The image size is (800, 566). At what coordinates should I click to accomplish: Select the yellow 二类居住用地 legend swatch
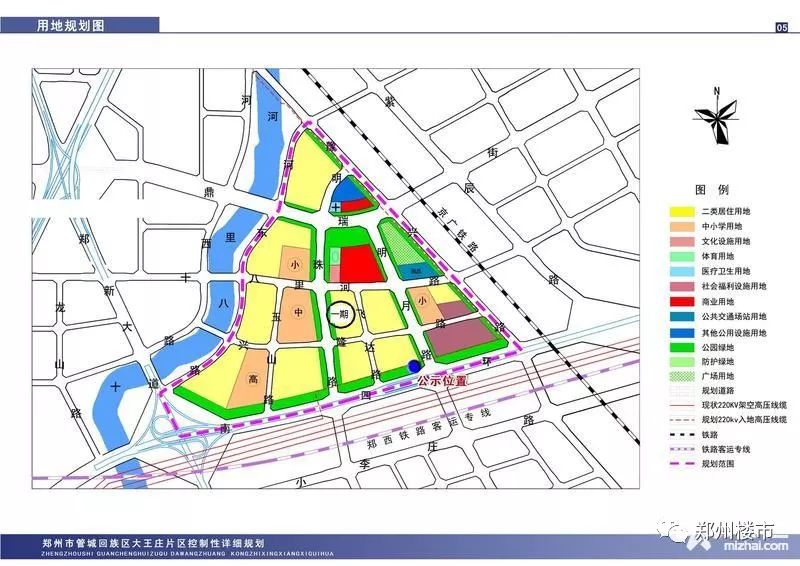click(x=682, y=211)
